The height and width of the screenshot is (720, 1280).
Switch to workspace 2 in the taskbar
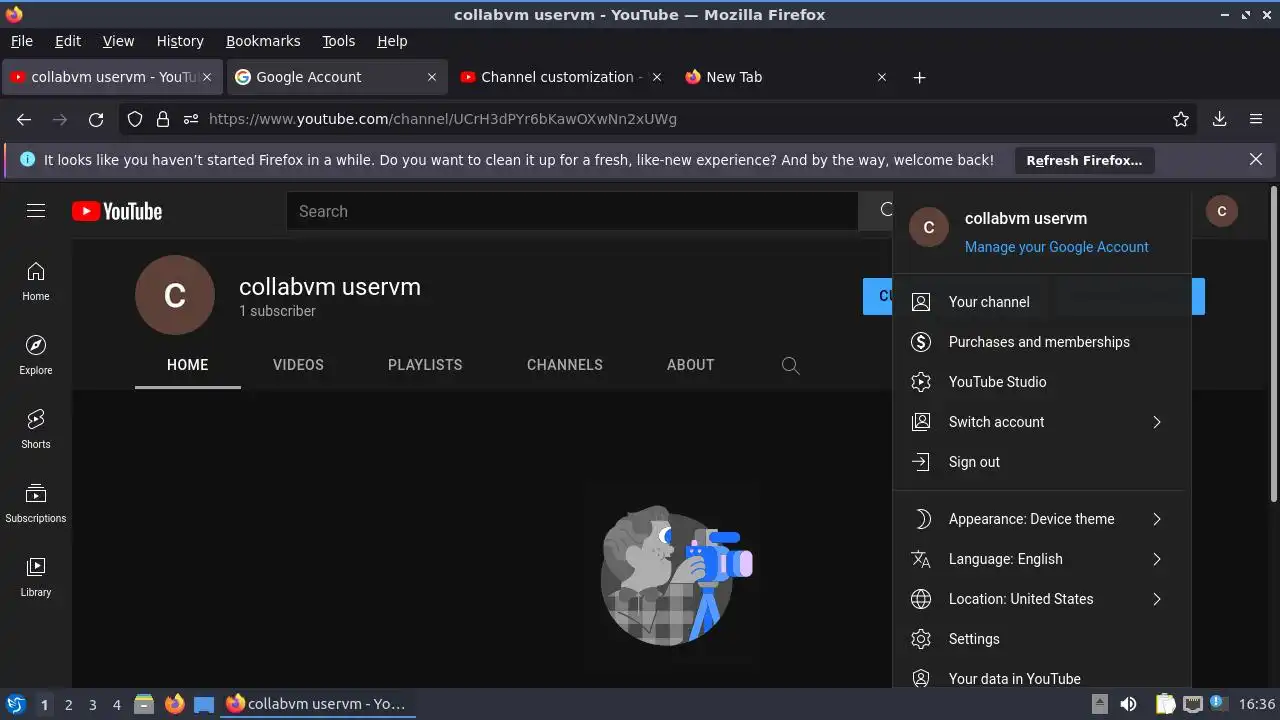point(68,705)
